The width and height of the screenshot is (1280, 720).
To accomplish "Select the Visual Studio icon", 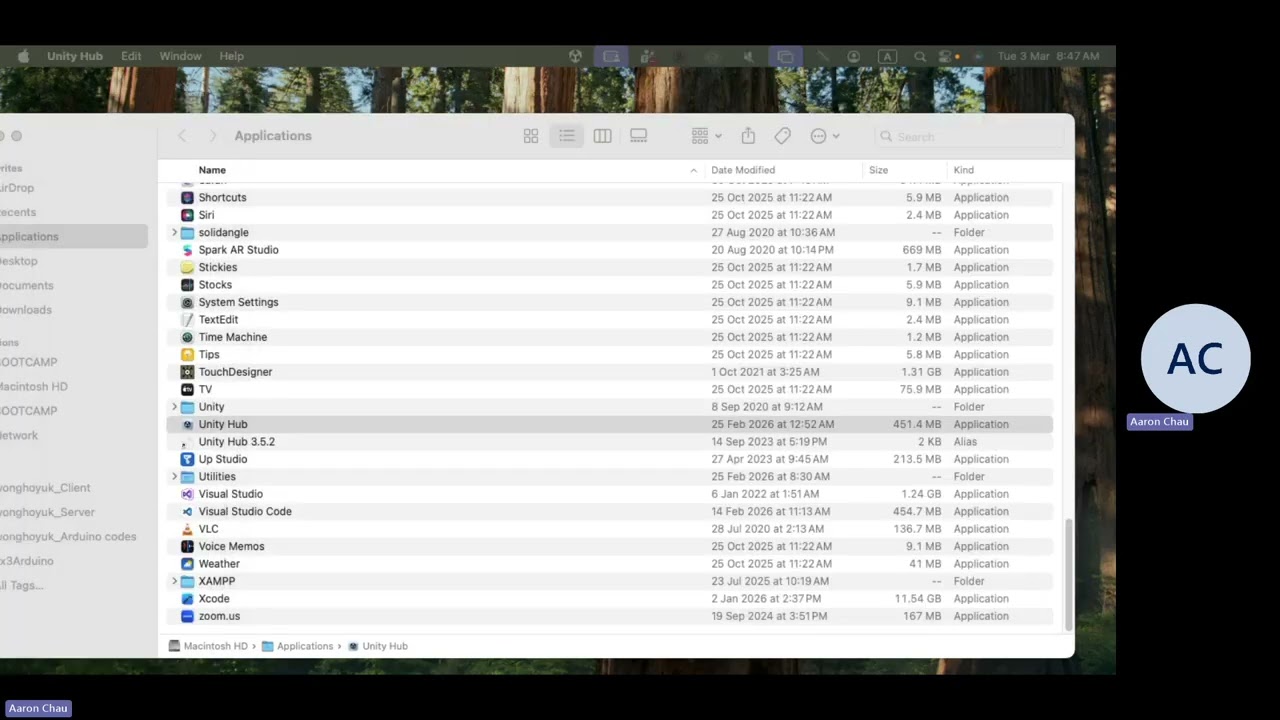I will pos(187,494).
